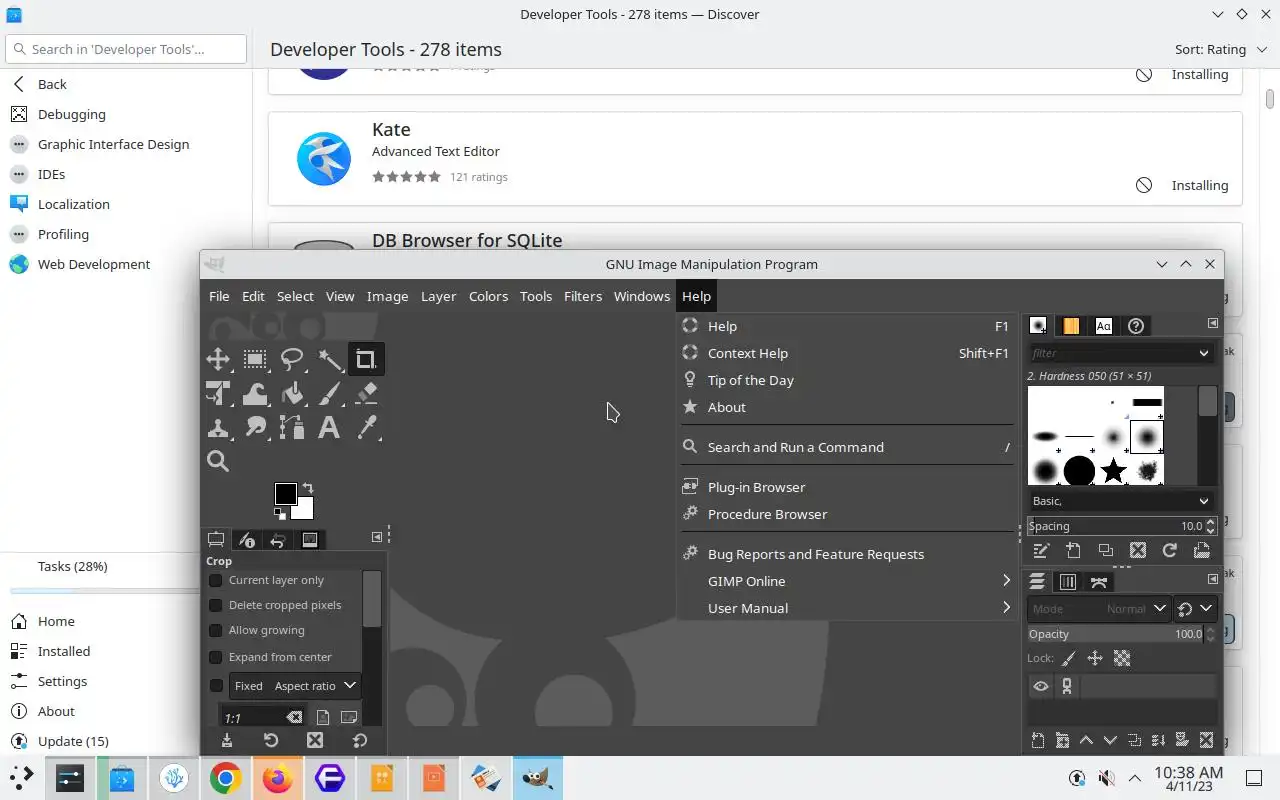Swap foreground and background colors
The image size is (1280, 800).
[x=308, y=488]
